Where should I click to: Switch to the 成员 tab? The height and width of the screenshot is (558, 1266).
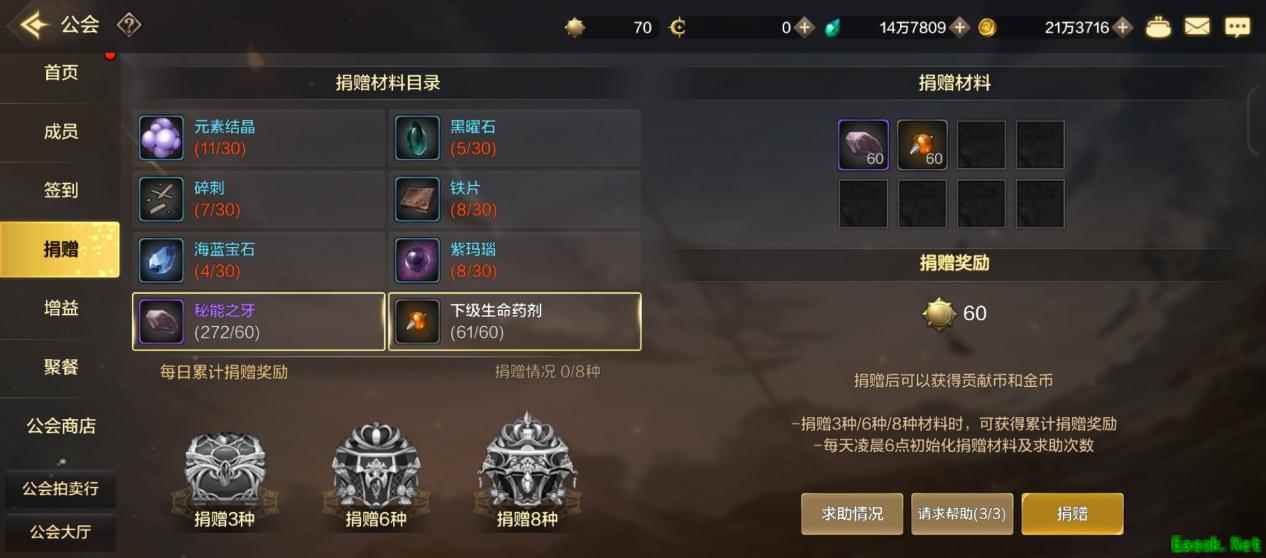60,132
